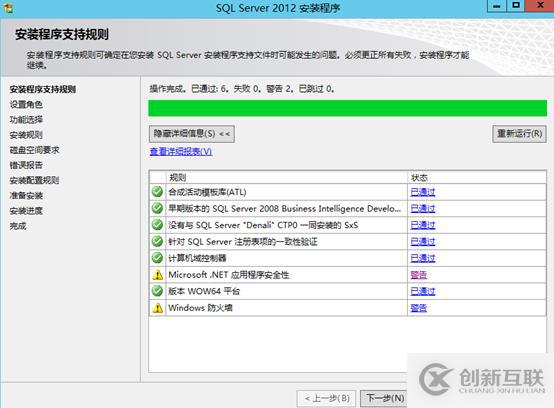Minimize the SQL Server 2012 setup window
554x408 pixels.
(x=497, y=6)
